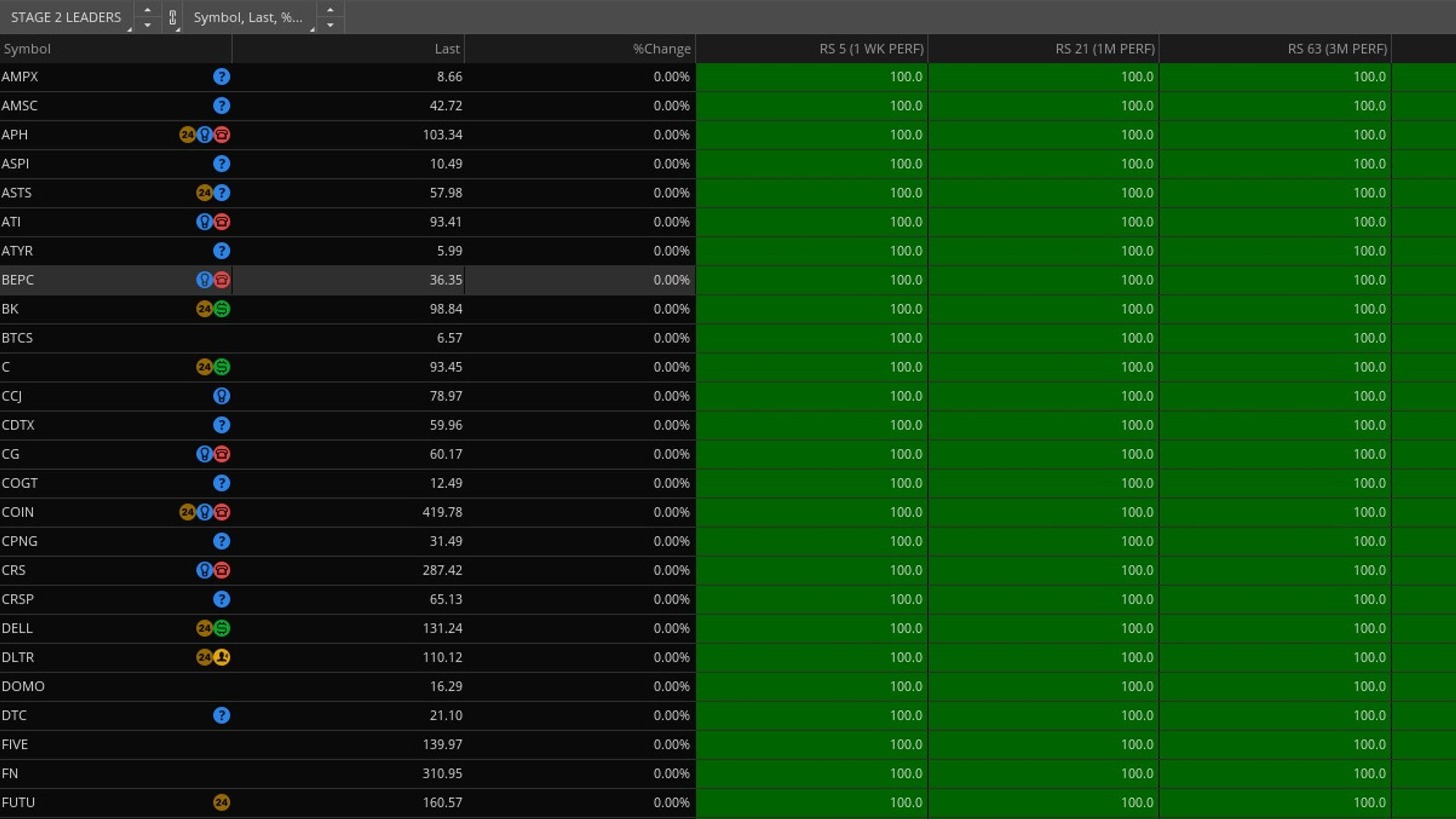
Task: Click the green RS 21 cell for CCJ
Action: 1043,396
